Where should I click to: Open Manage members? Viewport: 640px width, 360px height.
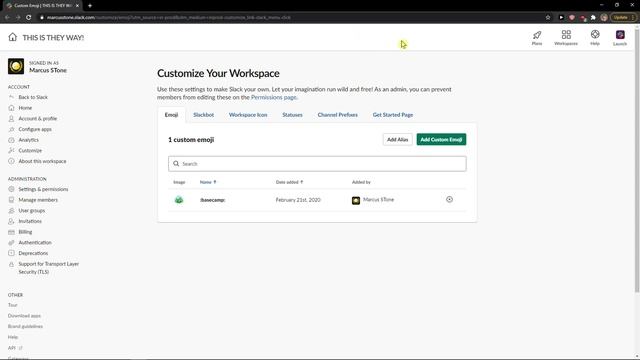38,200
